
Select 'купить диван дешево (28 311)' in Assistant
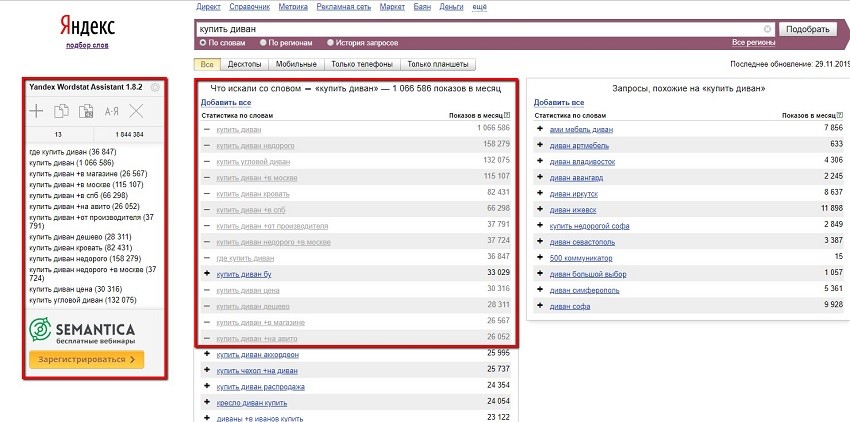(x=80, y=237)
